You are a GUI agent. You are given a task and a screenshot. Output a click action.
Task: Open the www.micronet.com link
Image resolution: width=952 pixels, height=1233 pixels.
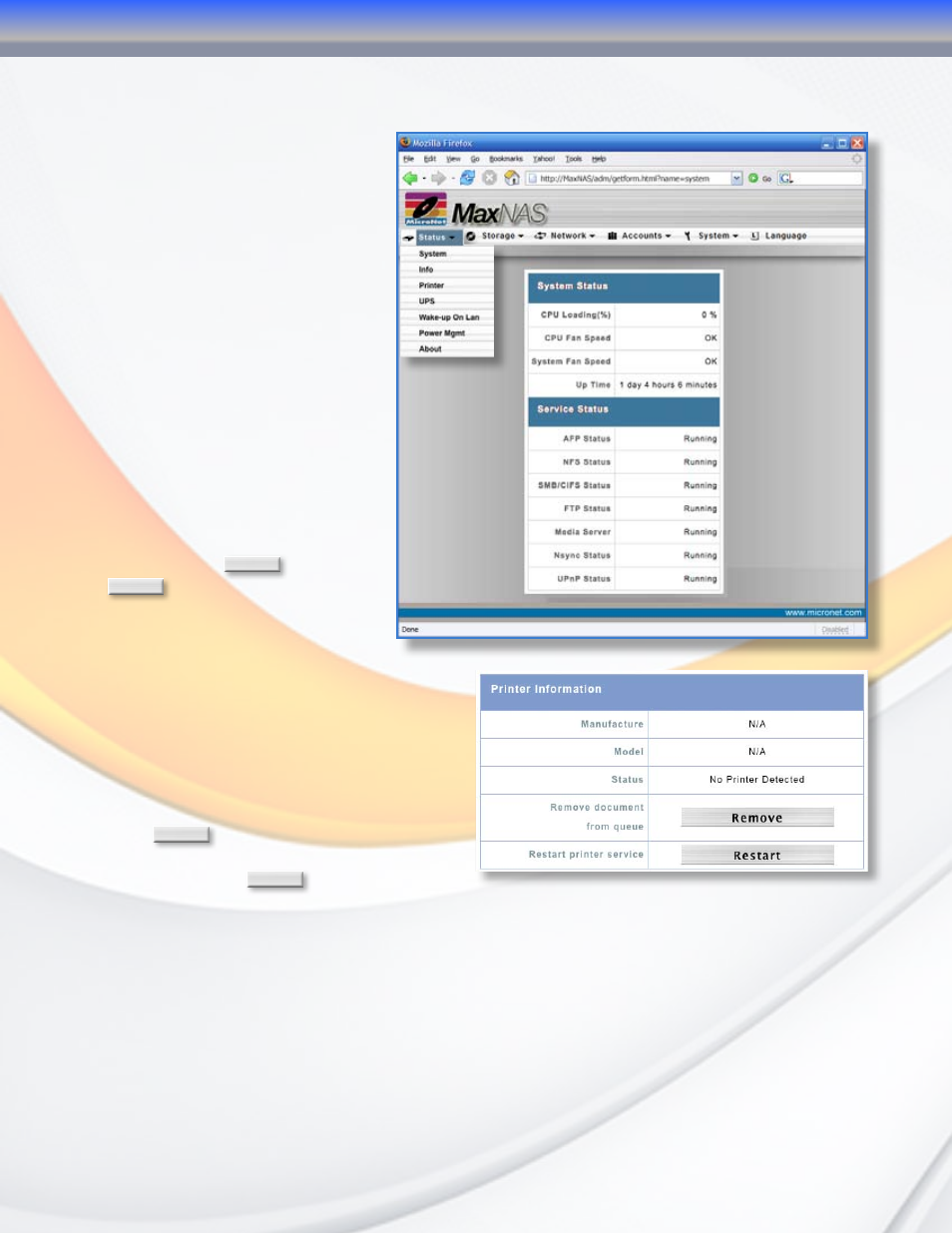(823, 613)
